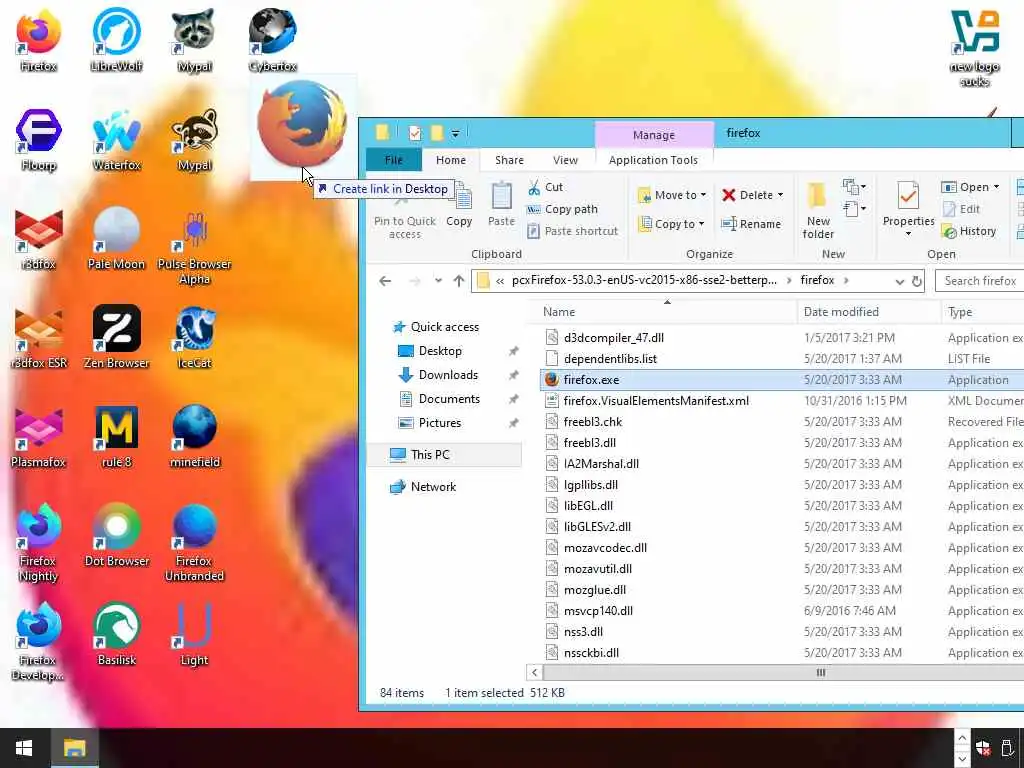Create a New folder from the ribbon

click(818, 210)
